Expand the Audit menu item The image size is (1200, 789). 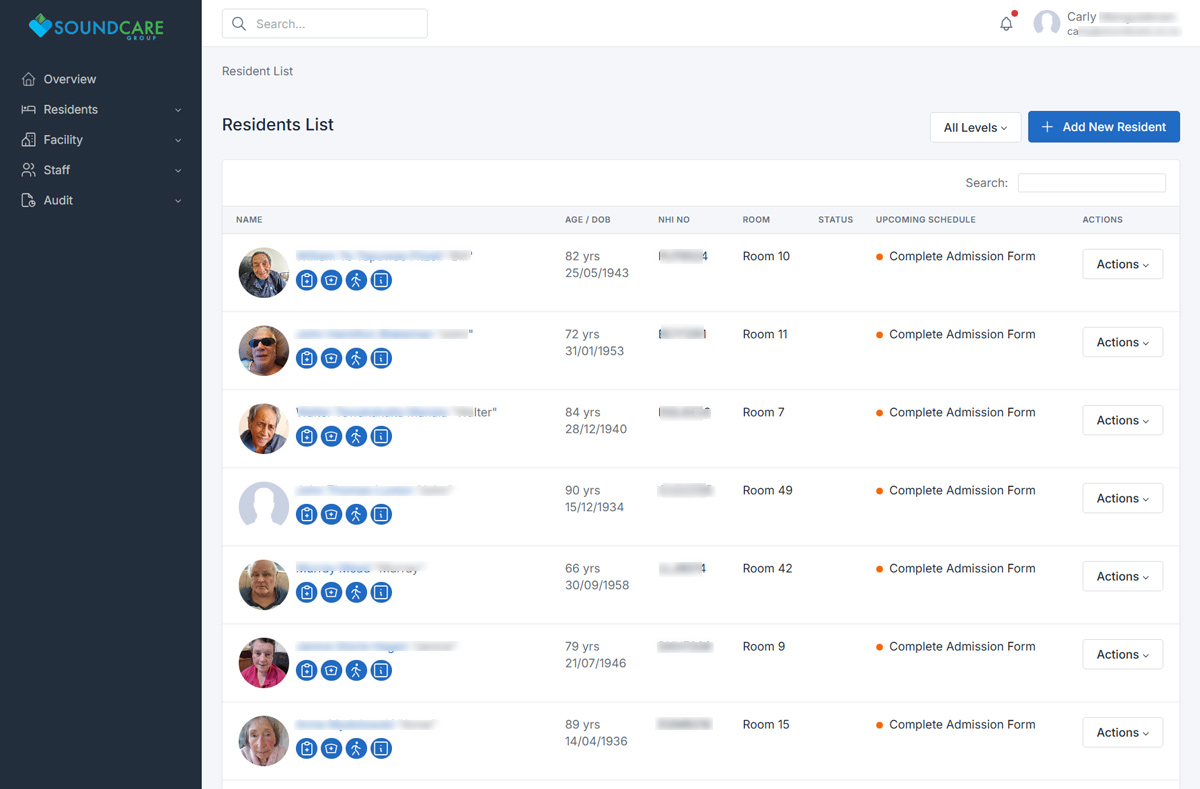pos(101,200)
